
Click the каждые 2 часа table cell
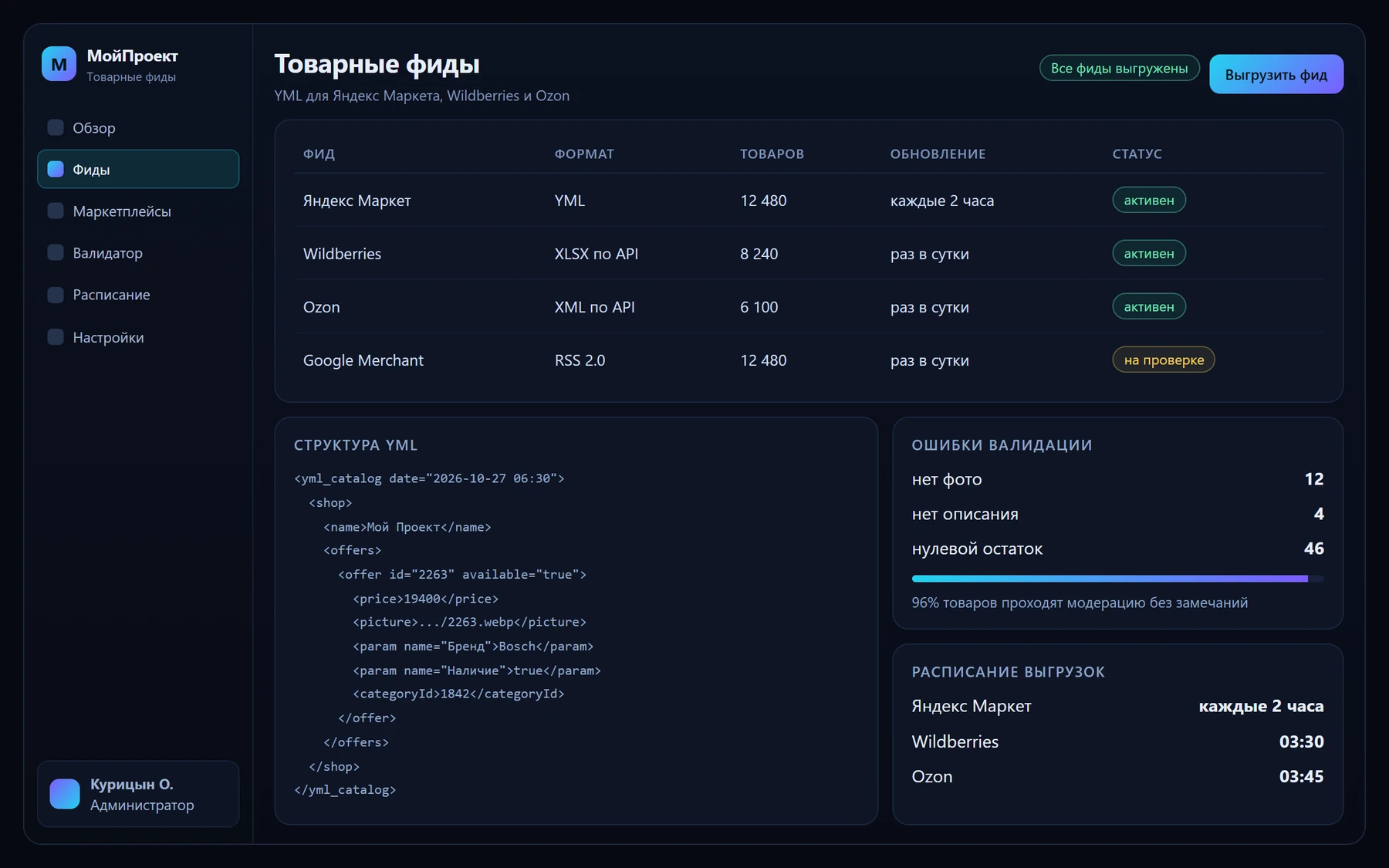(x=942, y=201)
